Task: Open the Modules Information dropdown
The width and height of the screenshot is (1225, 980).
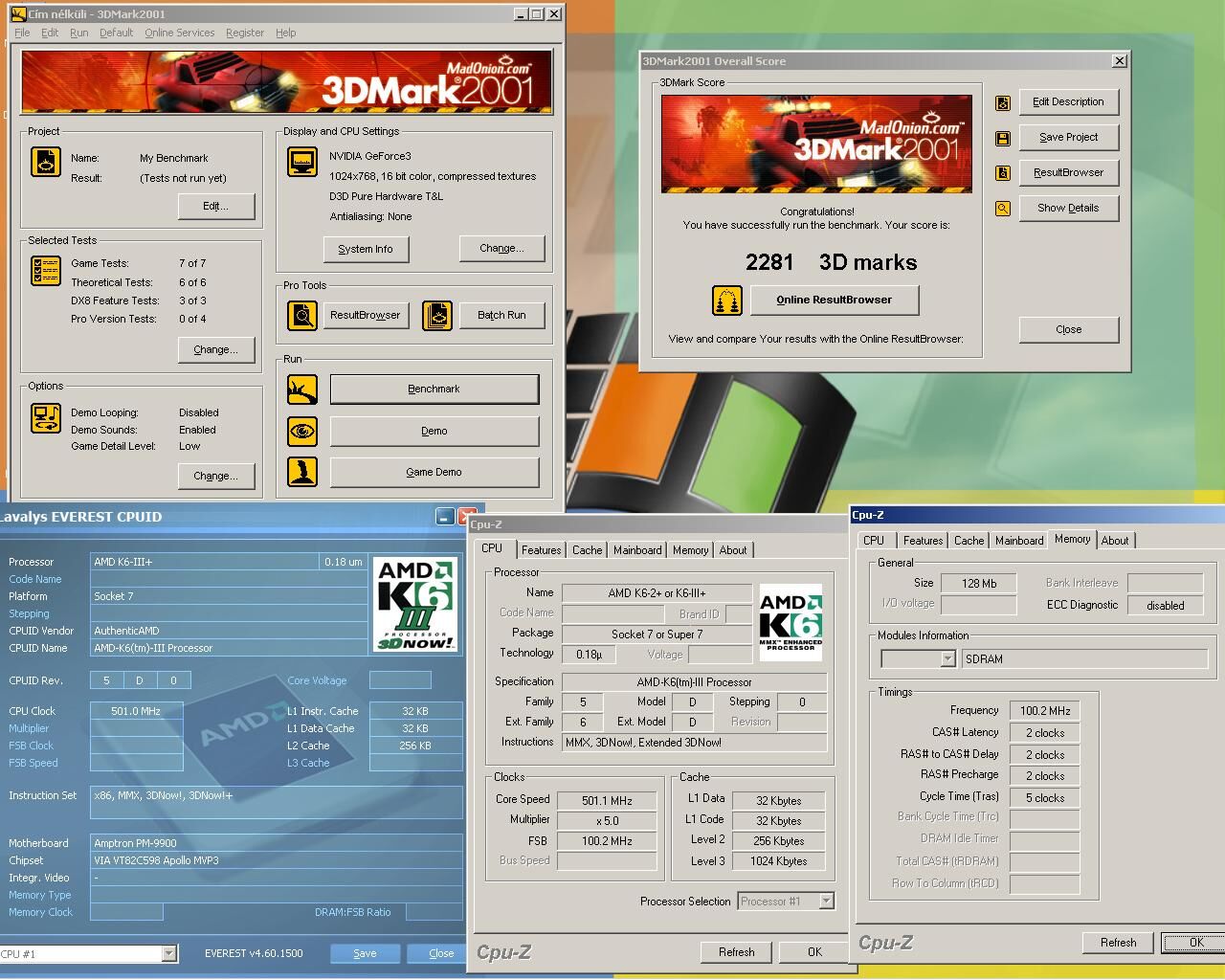Action: tap(947, 658)
